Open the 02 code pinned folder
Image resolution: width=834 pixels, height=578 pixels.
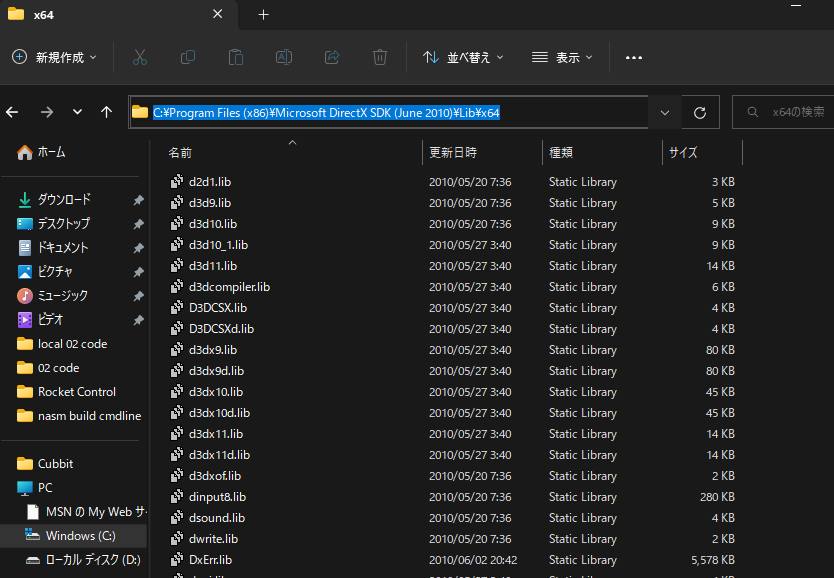coord(59,368)
